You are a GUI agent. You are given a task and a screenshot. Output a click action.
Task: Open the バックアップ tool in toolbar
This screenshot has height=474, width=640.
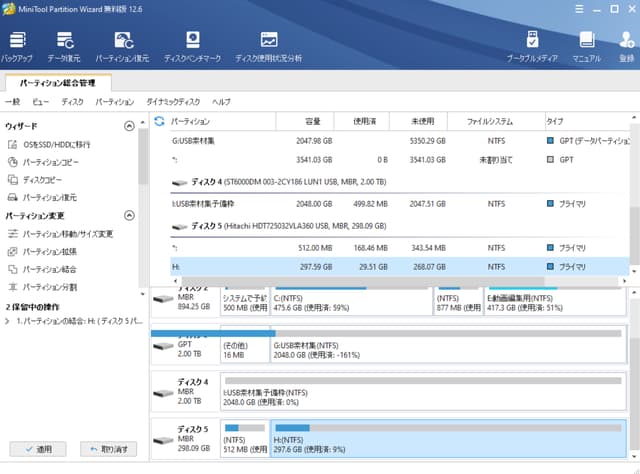(x=17, y=47)
